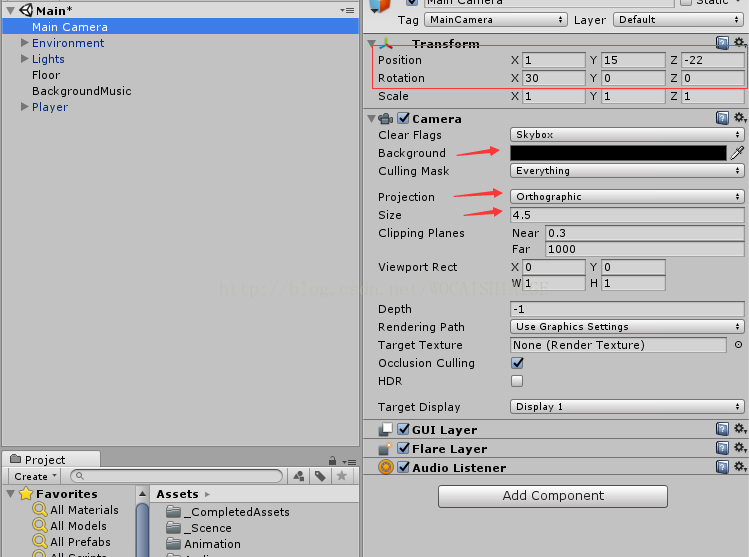Open GUI Layer gear settings menu
Image resolution: width=749 pixels, height=557 pixels.
point(739,428)
